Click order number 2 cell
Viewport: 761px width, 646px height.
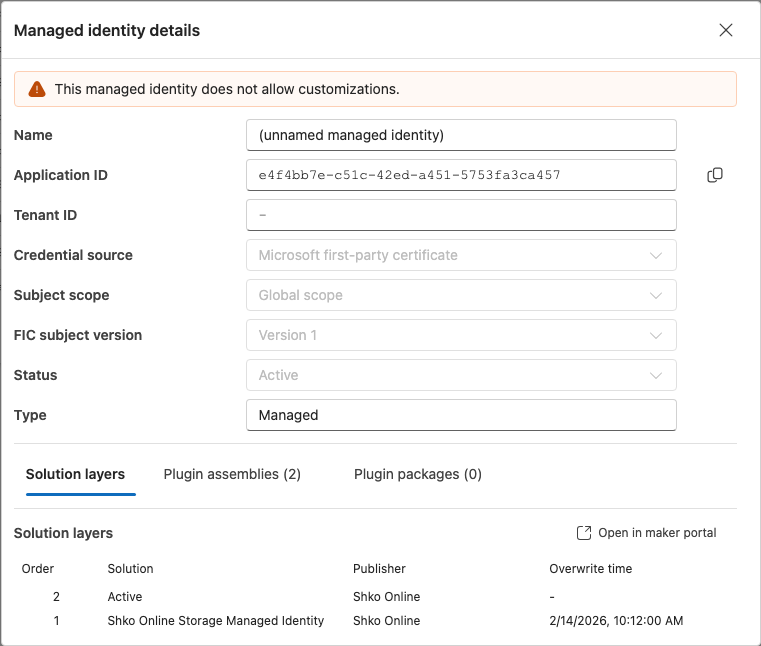click(56, 596)
